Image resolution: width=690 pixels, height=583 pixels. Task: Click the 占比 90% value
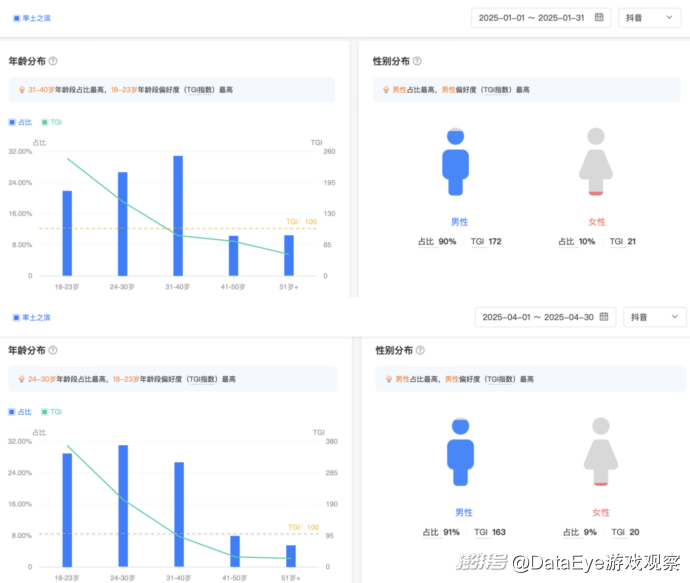pyautogui.click(x=437, y=242)
